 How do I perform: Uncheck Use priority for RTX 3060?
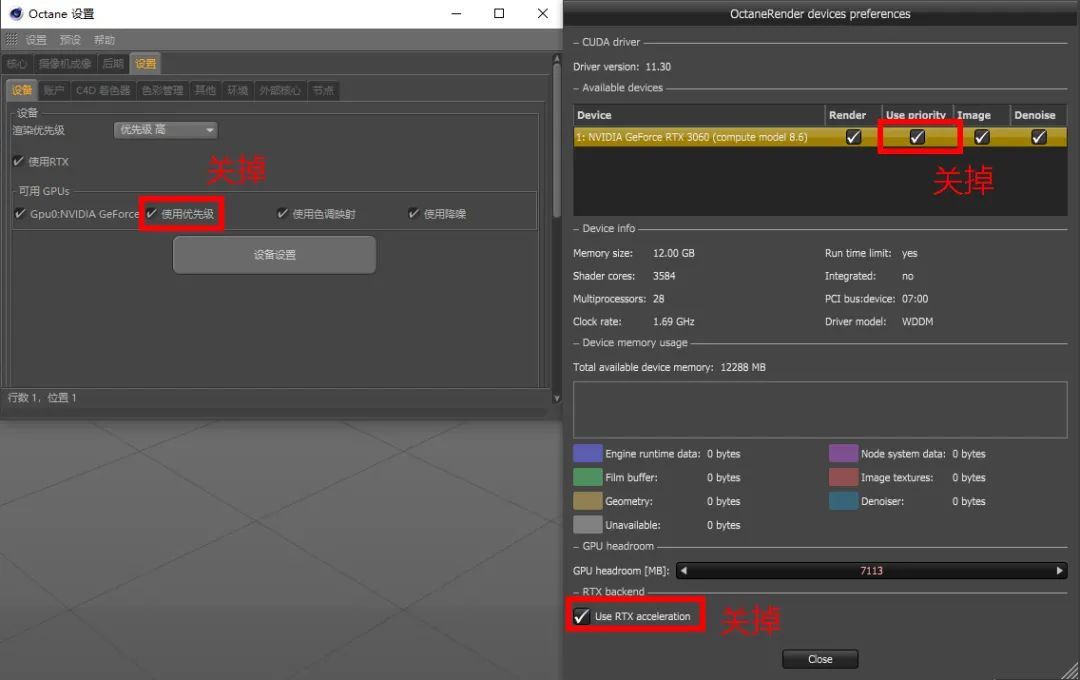pyautogui.click(x=917, y=138)
